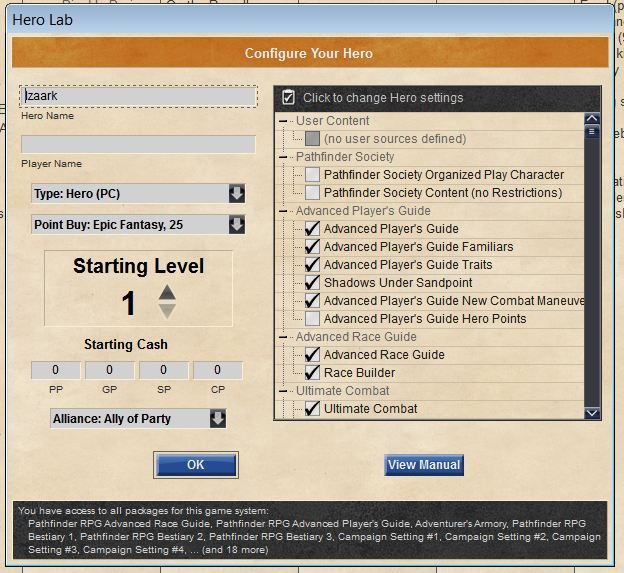Click the 'Configure Your Hero' banner text
This screenshot has width=624, height=573.
[x=309, y=53]
